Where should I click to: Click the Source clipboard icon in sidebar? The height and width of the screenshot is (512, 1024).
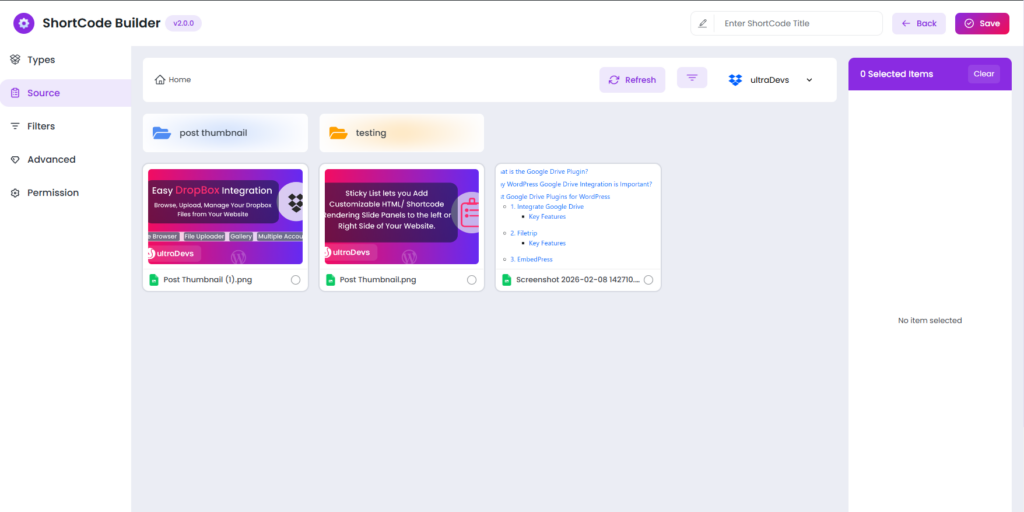pos(15,93)
